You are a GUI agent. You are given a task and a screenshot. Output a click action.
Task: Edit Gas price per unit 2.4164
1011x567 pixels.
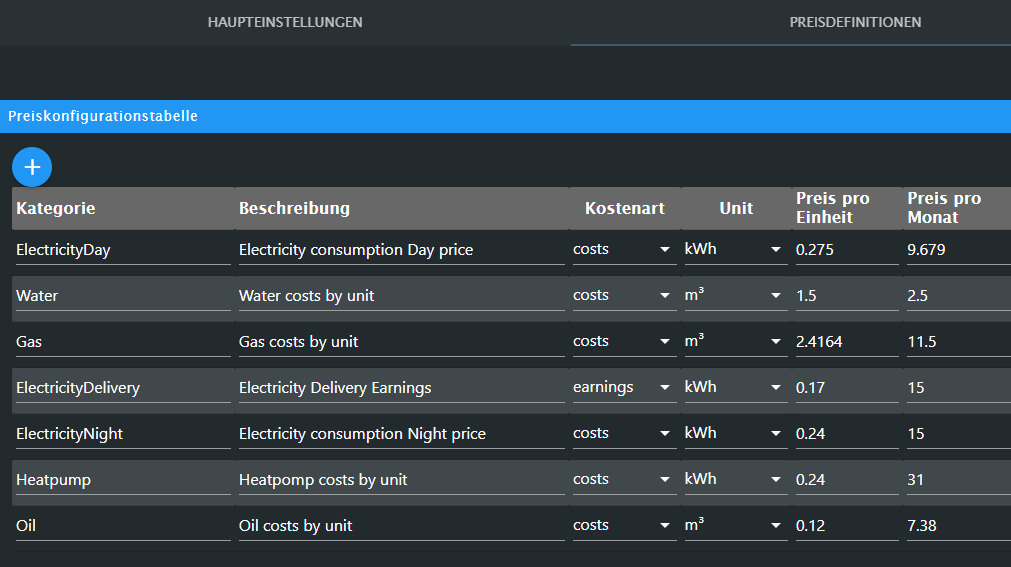tap(847, 342)
